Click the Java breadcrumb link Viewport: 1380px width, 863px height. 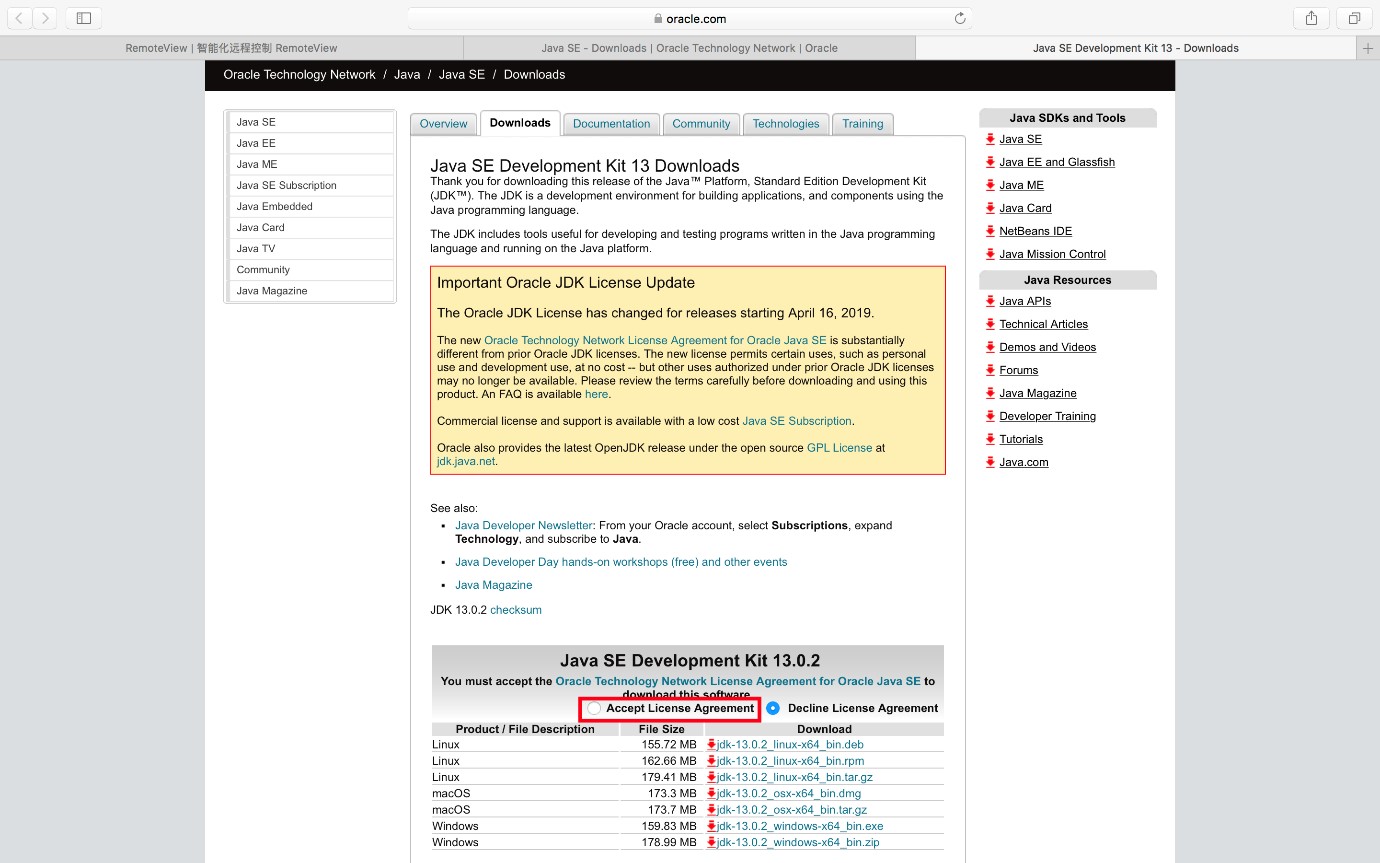click(x=407, y=75)
